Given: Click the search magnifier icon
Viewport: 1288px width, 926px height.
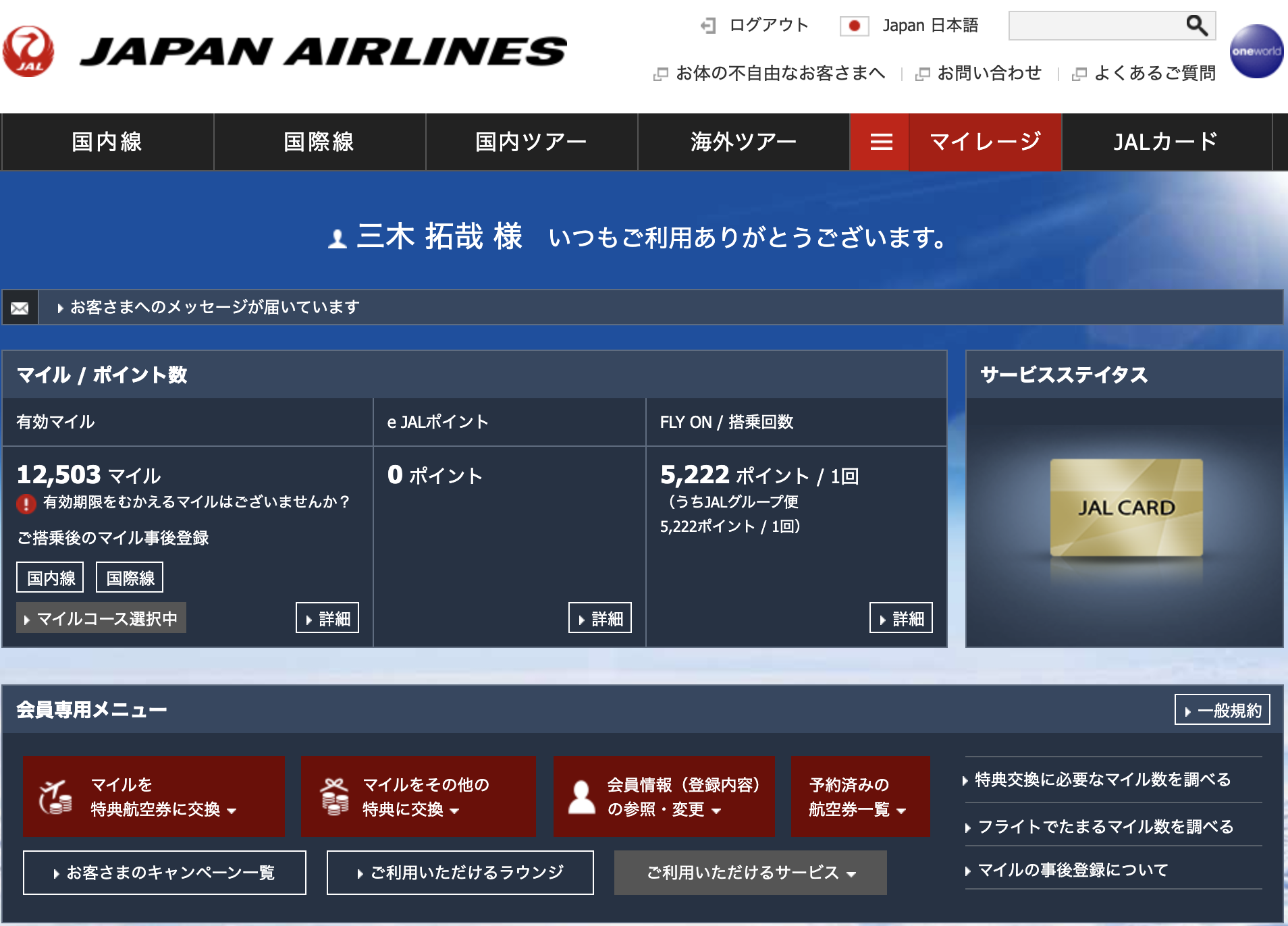Looking at the screenshot, I should (x=1197, y=26).
